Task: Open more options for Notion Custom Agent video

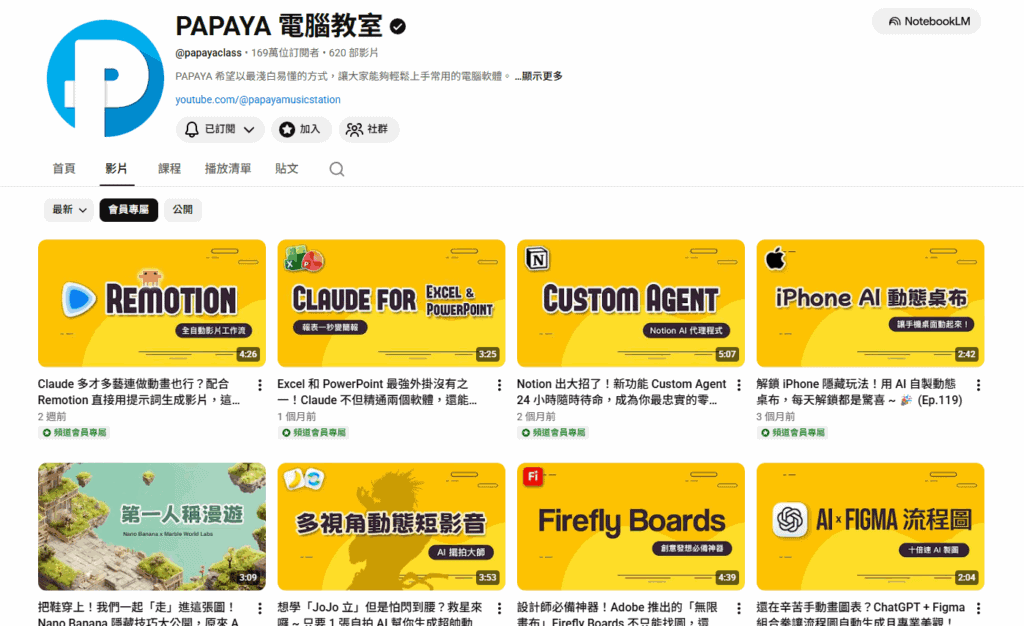Action: click(739, 385)
